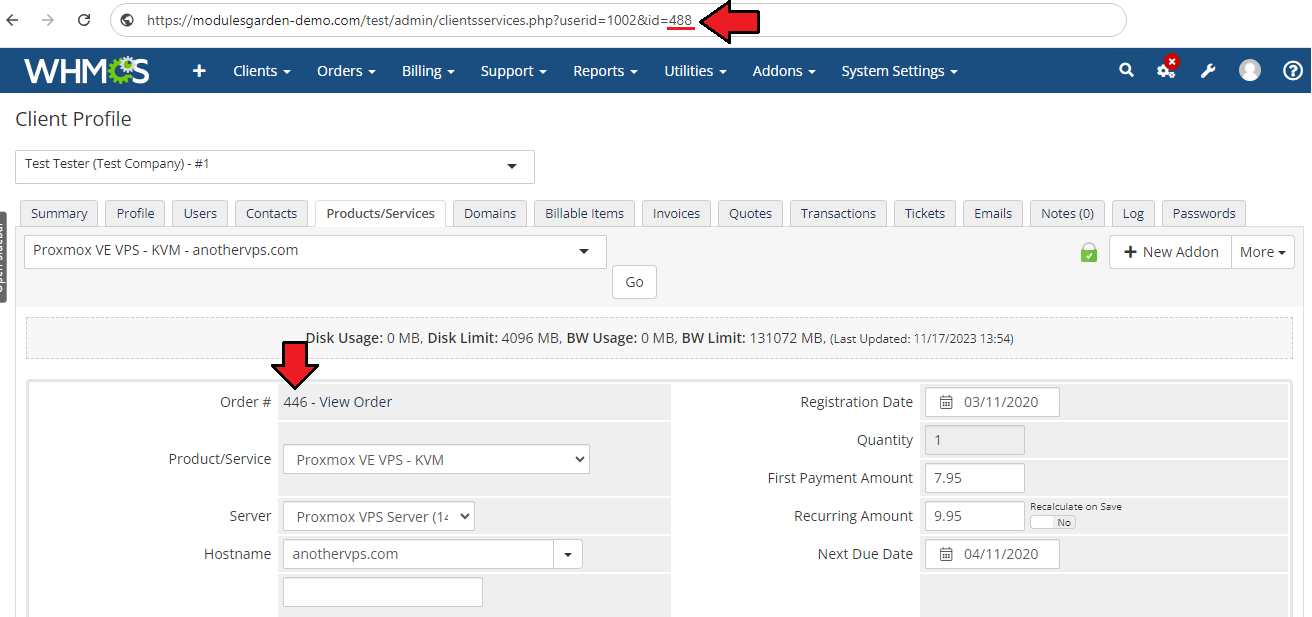Click the 'Last Updated: 11/17/2023 13:54' text
This screenshot has width=1312, height=617.
tap(922, 339)
